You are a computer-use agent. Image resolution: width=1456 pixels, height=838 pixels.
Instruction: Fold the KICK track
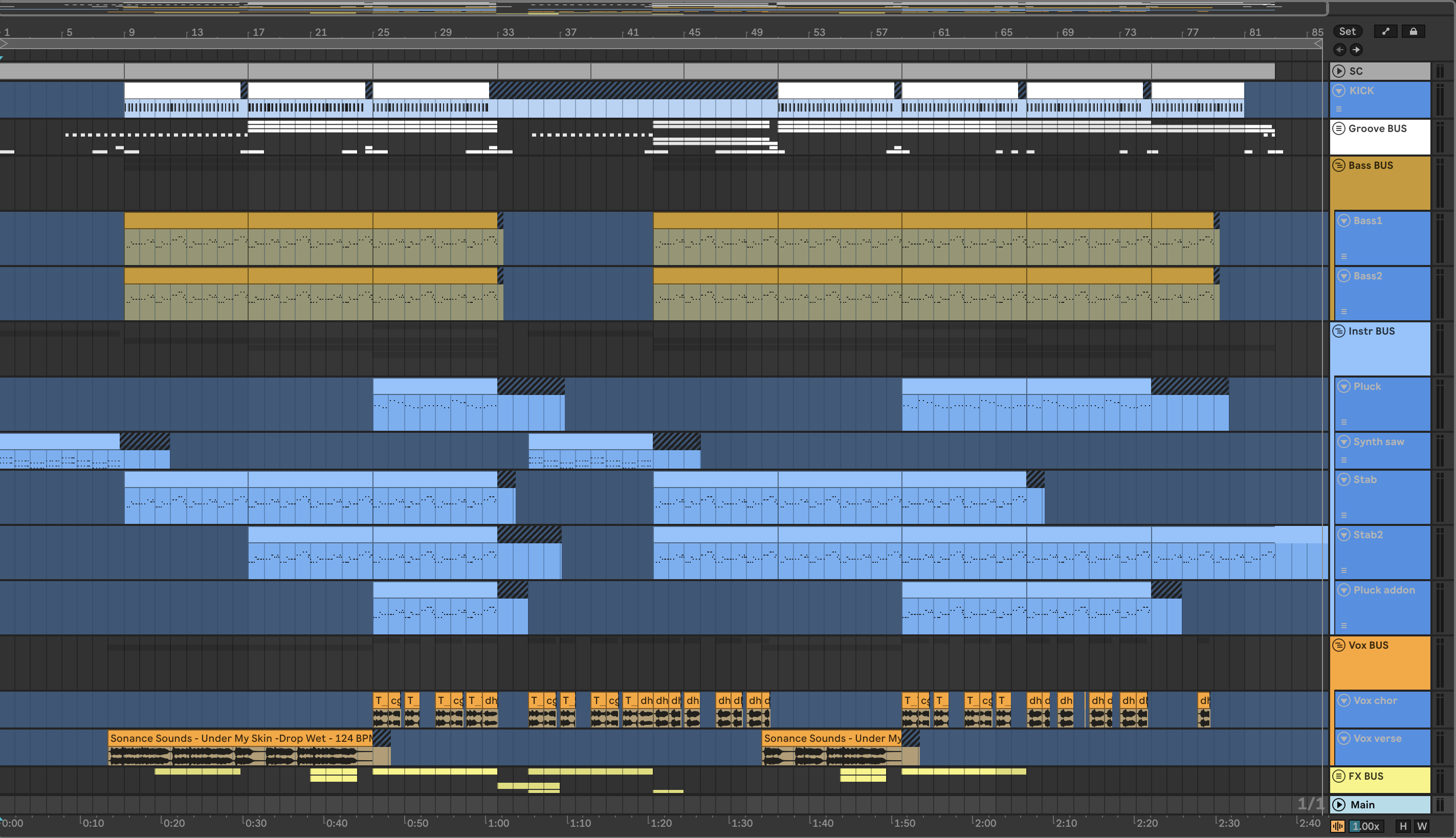coord(1339,91)
